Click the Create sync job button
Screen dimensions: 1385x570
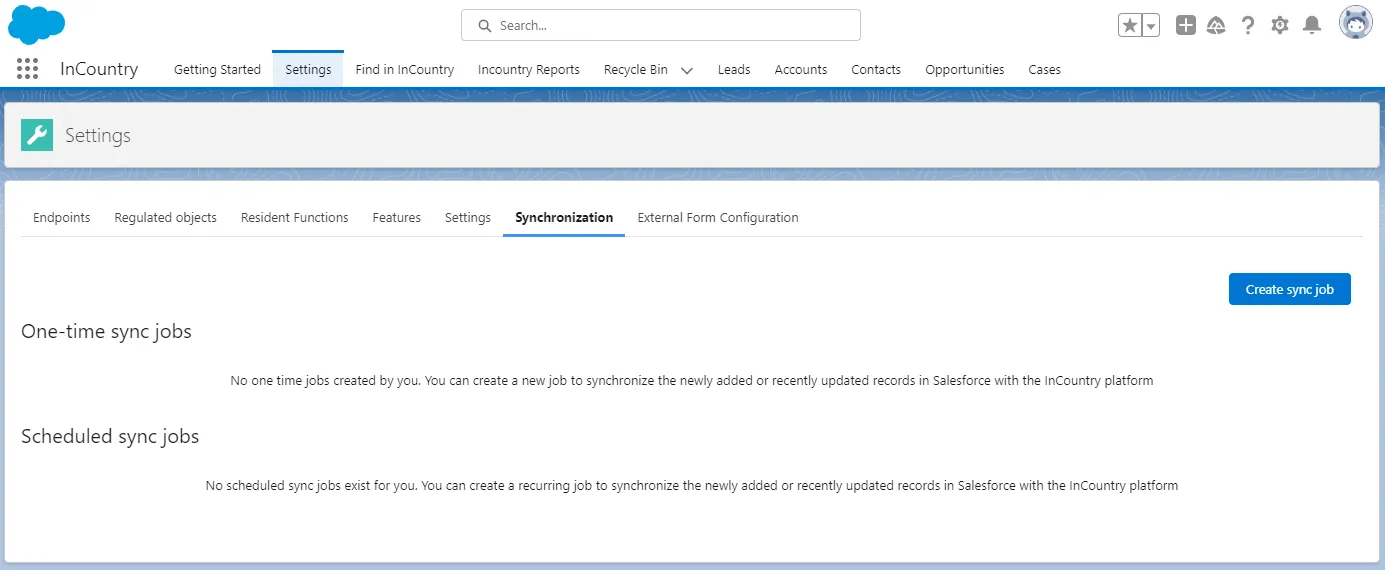click(x=1289, y=289)
